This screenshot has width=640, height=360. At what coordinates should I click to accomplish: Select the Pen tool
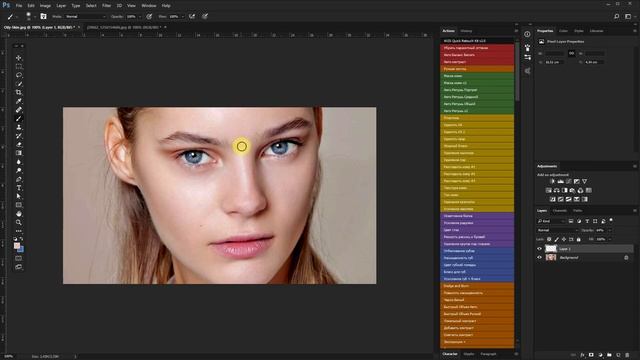pos(18,179)
